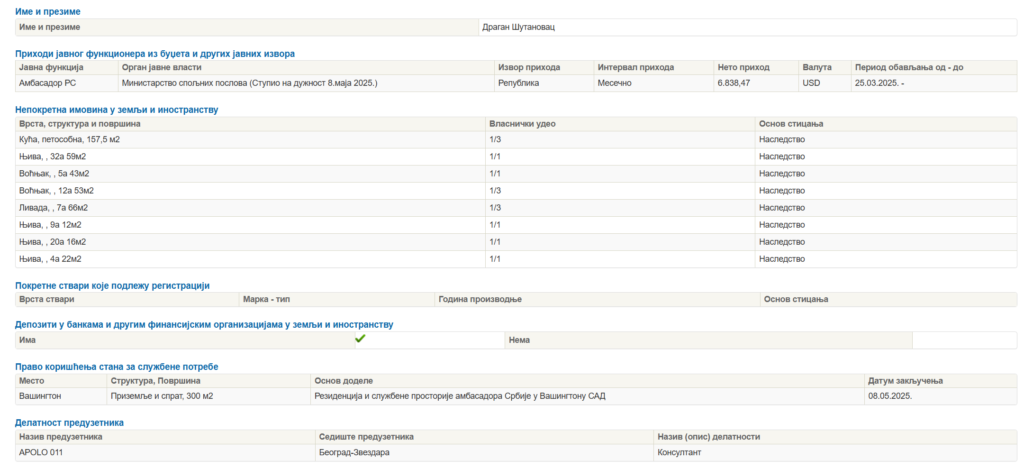1024x469 pixels.
Task: Select the Јавна функција column header
Action: pos(52,67)
